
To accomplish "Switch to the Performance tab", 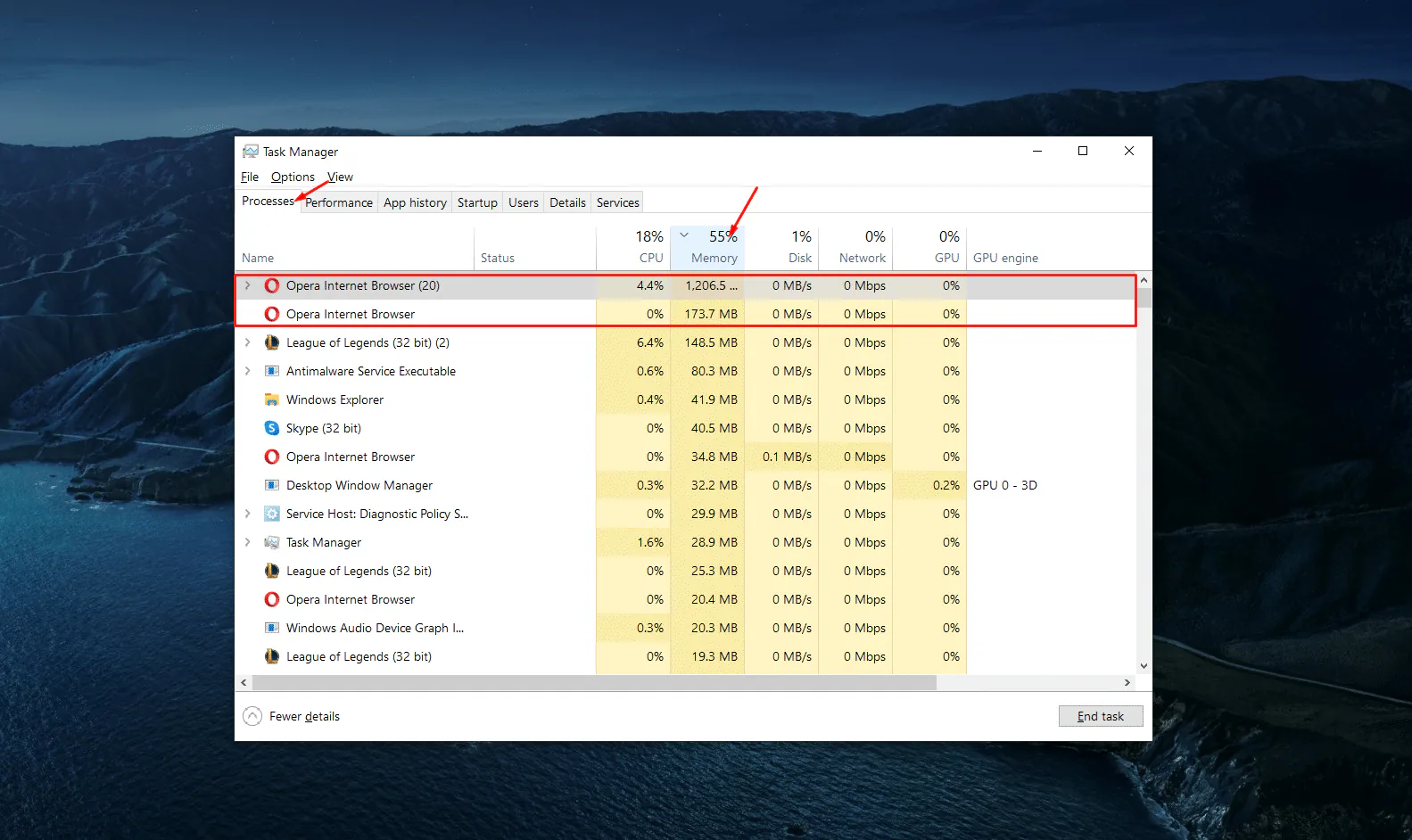I will point(339,202).
